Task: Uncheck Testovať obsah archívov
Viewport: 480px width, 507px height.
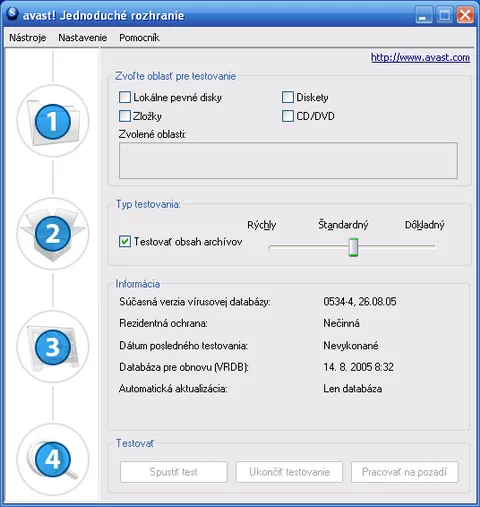Action: [x=125, y=241]
